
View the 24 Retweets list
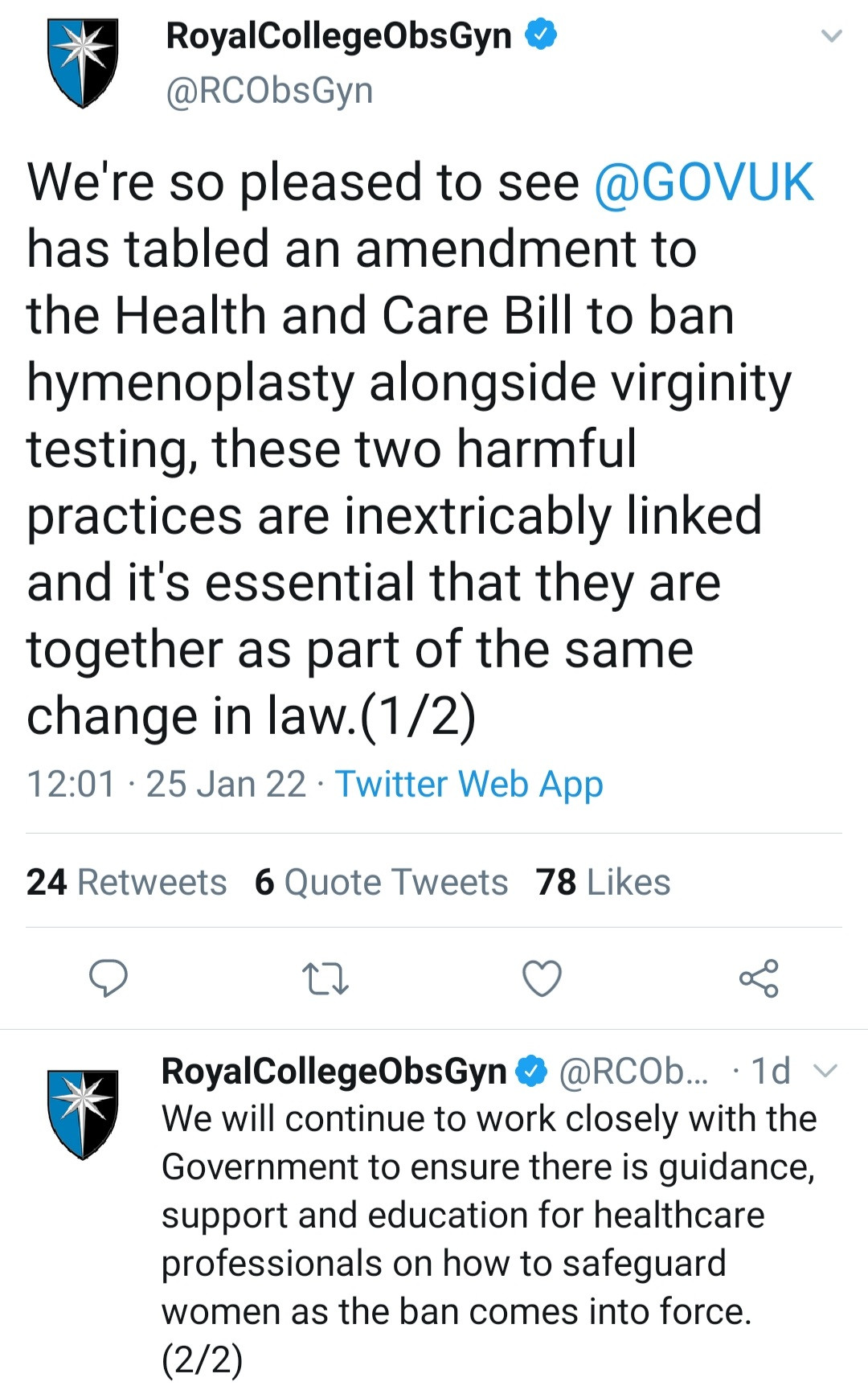coord(125,881)
